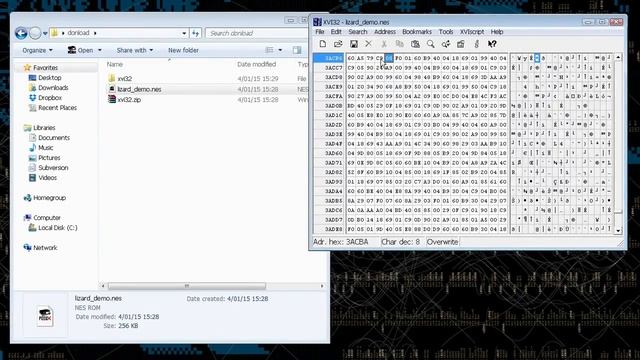Open the Help menu in XVI32
The image size is (640, 360).
click(497, 31)
